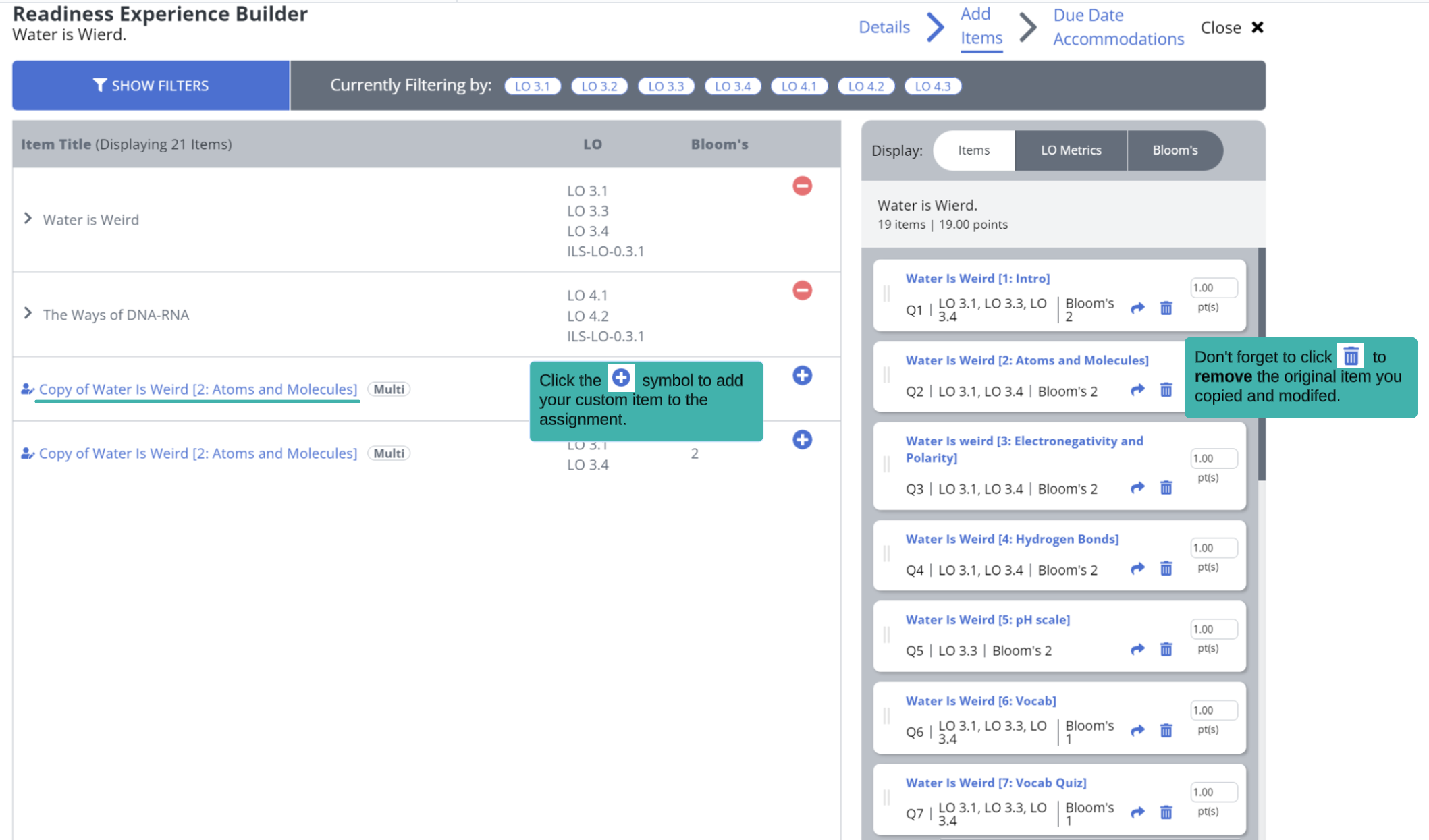Click points field for Q1 Intro
This screenshot has width=1429, height=840.
1213,288
